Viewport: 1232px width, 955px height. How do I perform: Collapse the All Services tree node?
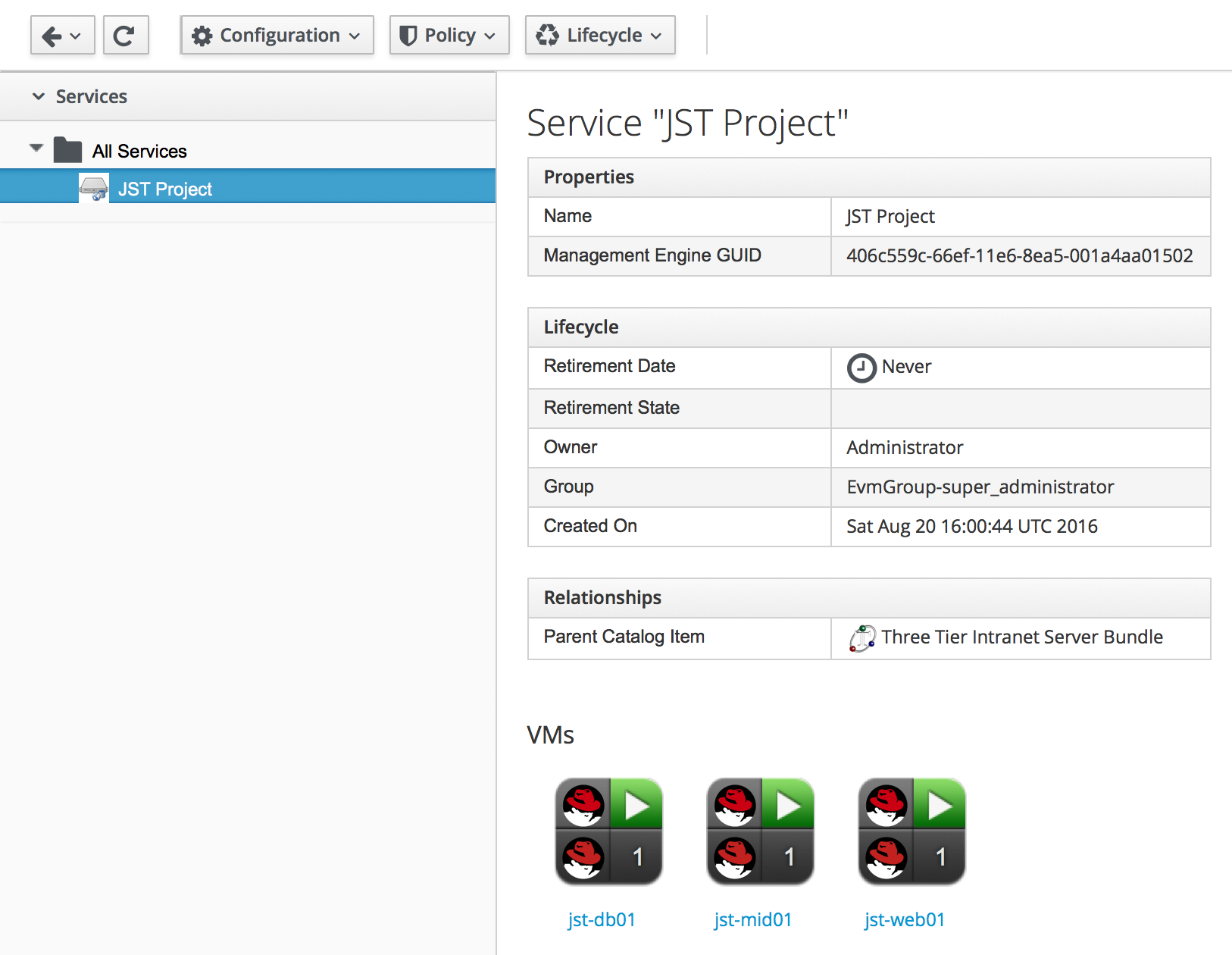[x=36, y=149]
